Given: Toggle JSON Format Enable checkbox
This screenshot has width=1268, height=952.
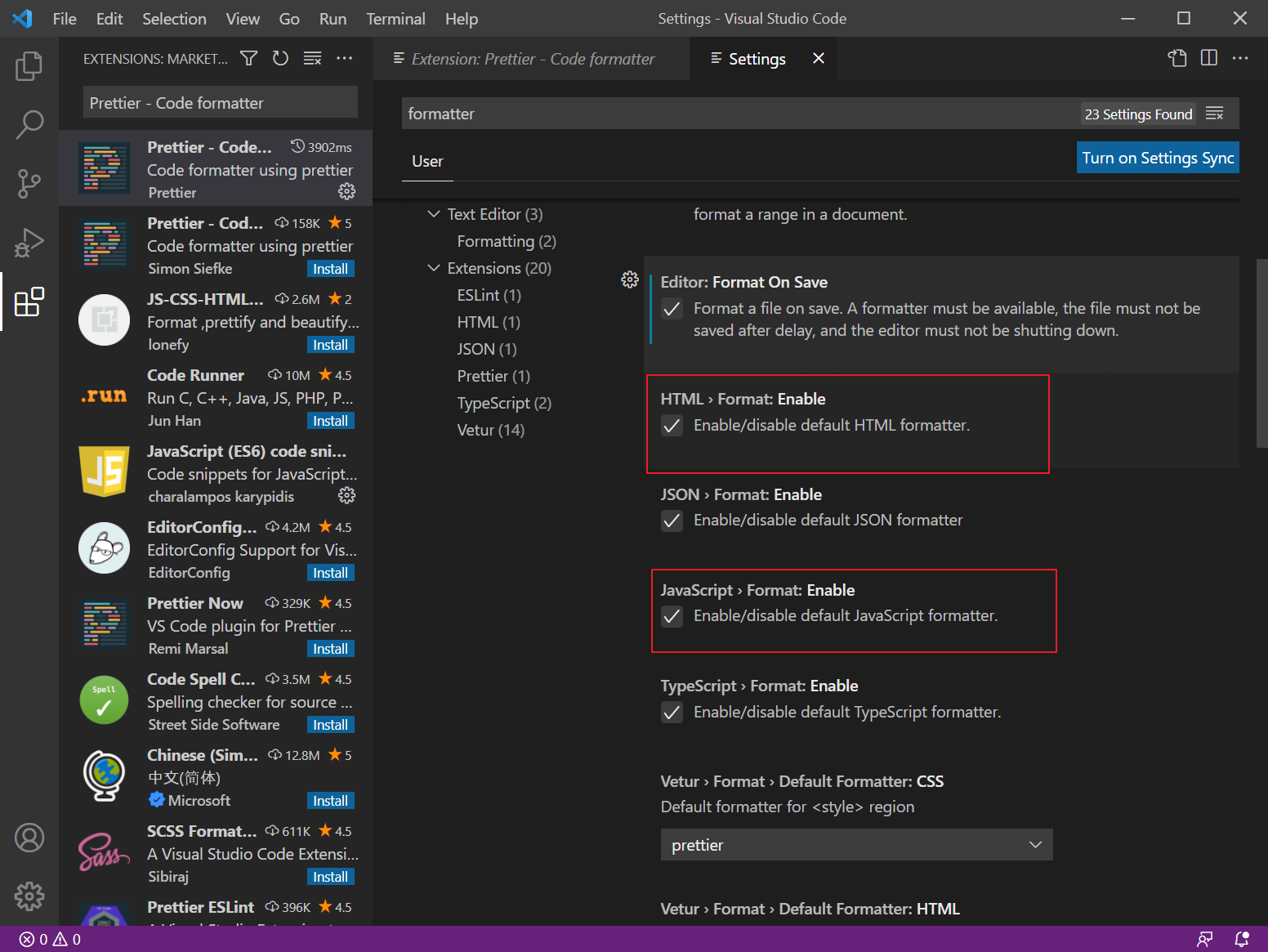Looking at the screenshot, I should click(672, 521).
